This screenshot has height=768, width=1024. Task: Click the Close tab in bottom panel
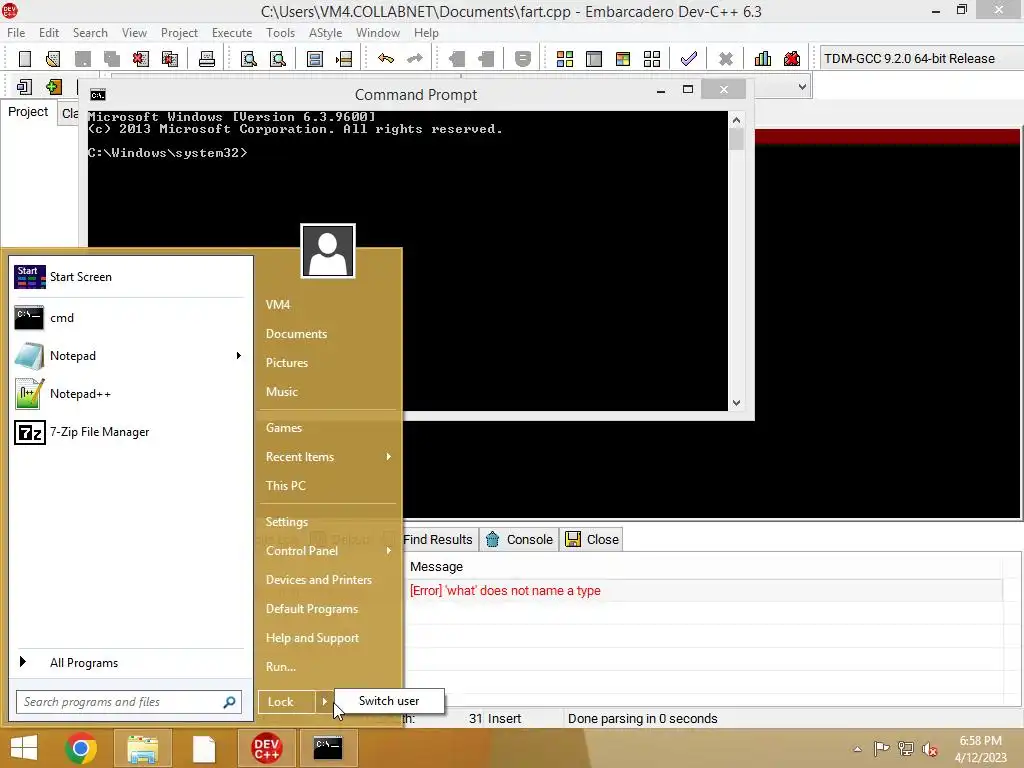coord(592,539)
